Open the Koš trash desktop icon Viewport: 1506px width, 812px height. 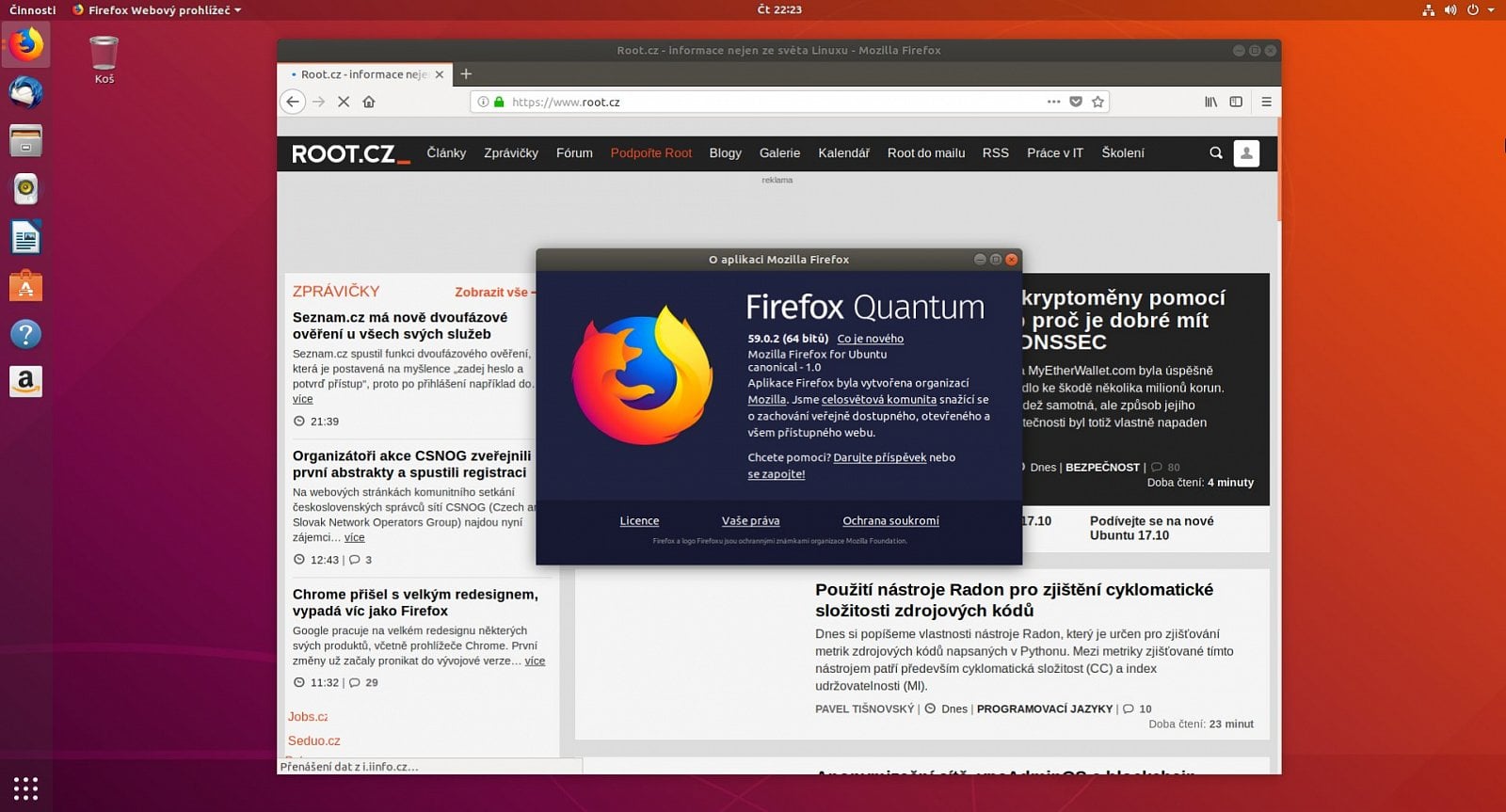point(104,59)
